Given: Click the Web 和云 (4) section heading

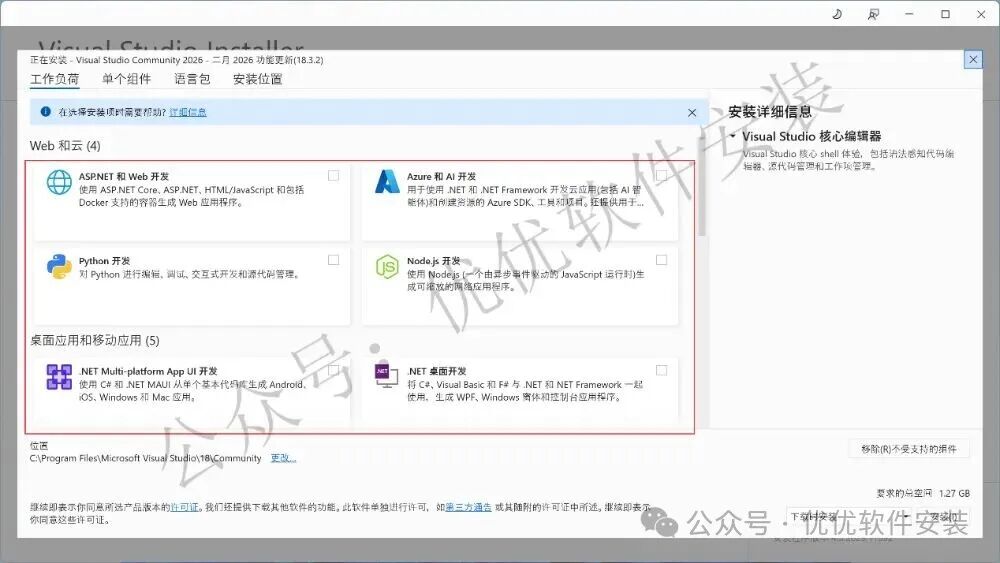Looking at the screenshot, I should point(65,146).
